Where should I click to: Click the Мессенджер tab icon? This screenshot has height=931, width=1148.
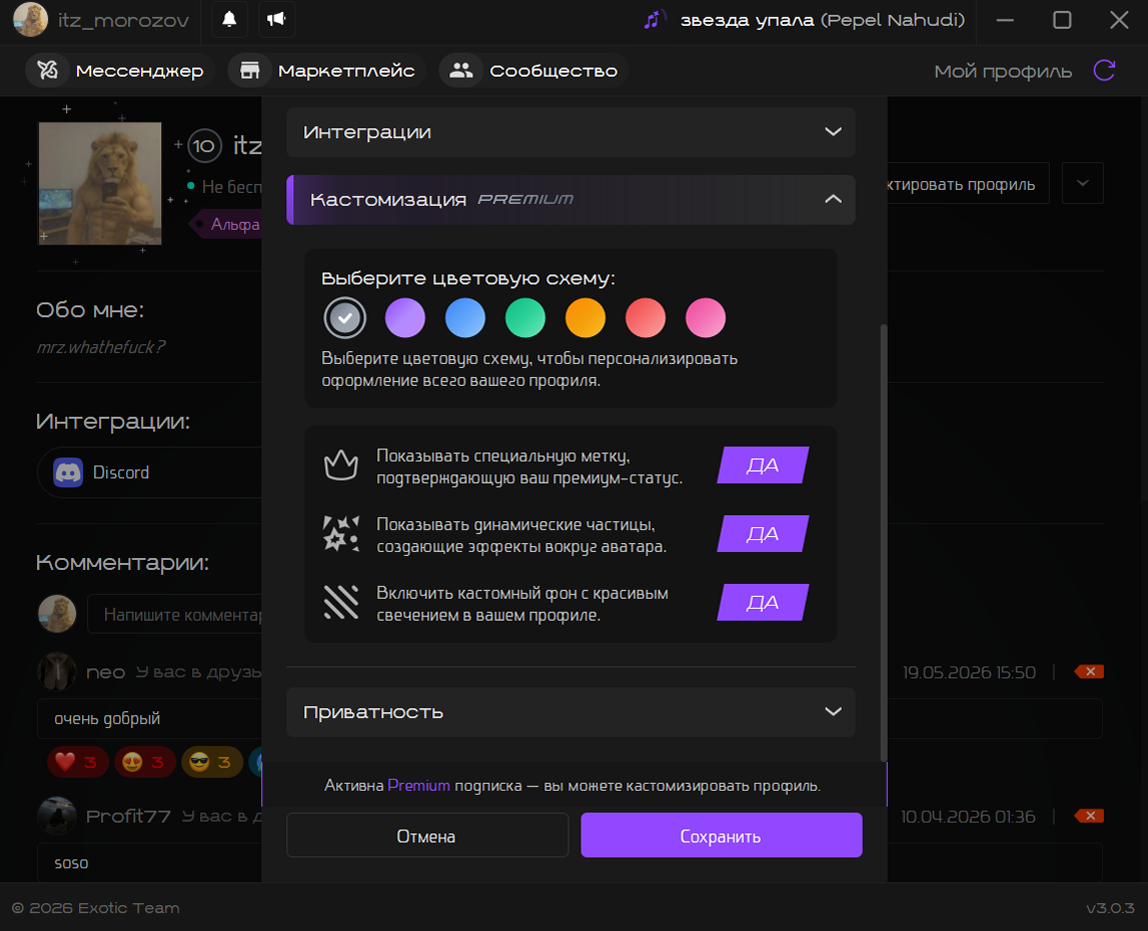tap(48, 70)
